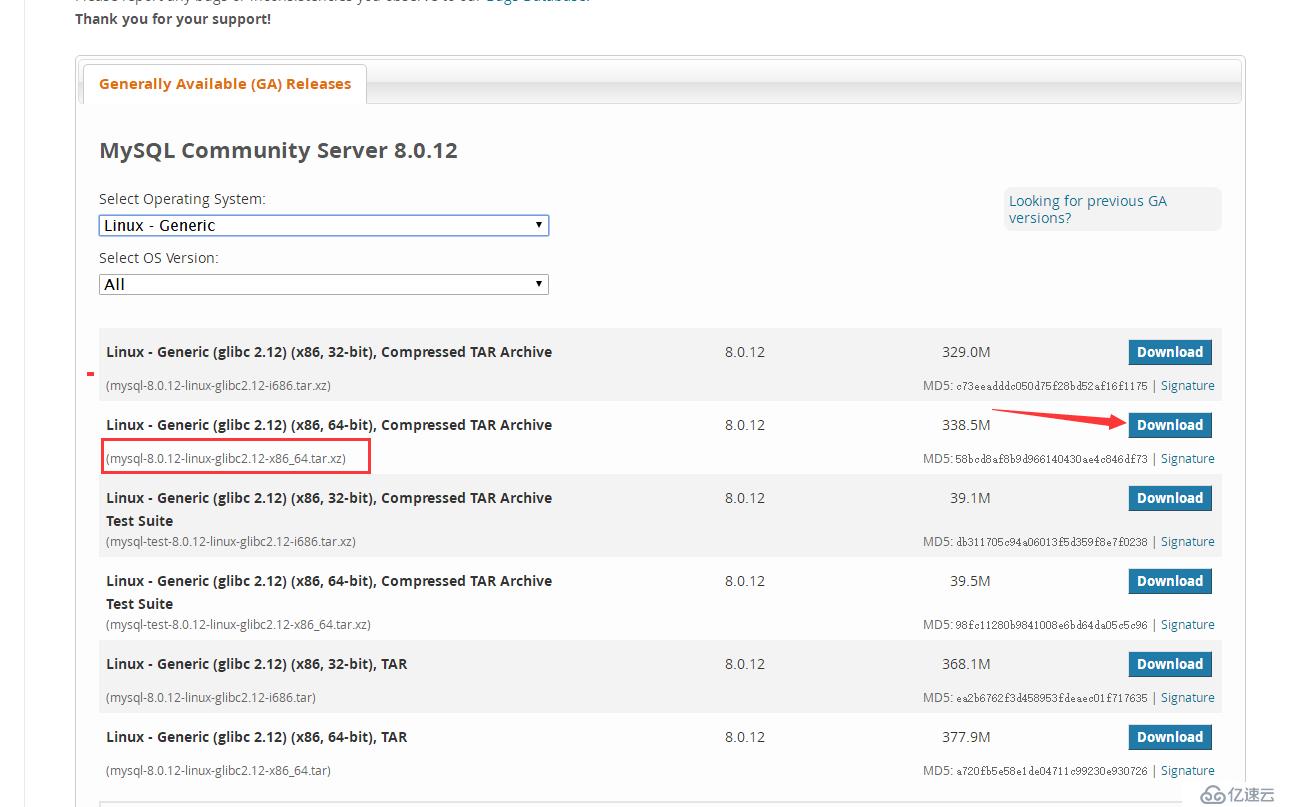Click filename mysql-8.0.12-linux-glibc2.12-x86_64.tar.xz
1291x807 pixels.
(226, 458)
